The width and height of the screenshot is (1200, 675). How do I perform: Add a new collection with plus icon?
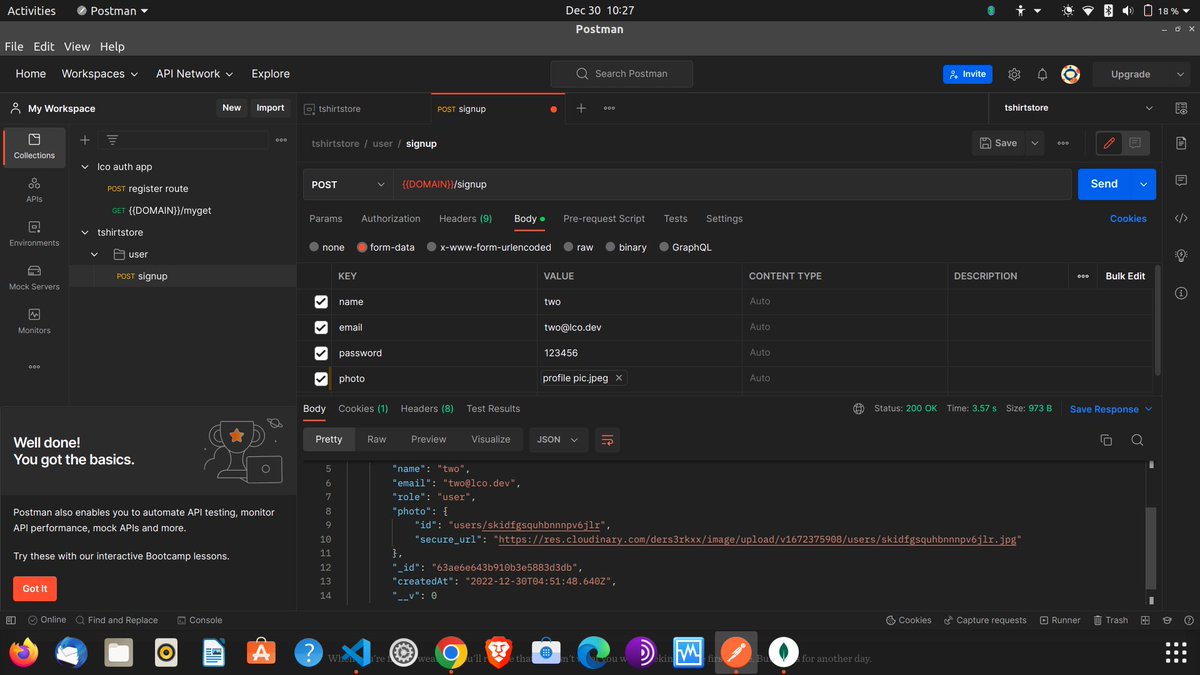tap(85, 140)
